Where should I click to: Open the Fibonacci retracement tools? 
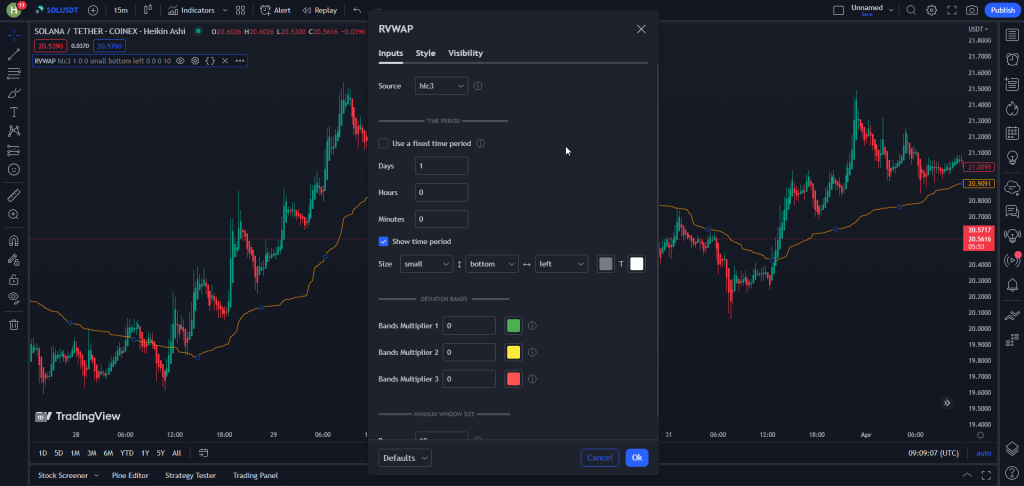(x=14, y=73)
